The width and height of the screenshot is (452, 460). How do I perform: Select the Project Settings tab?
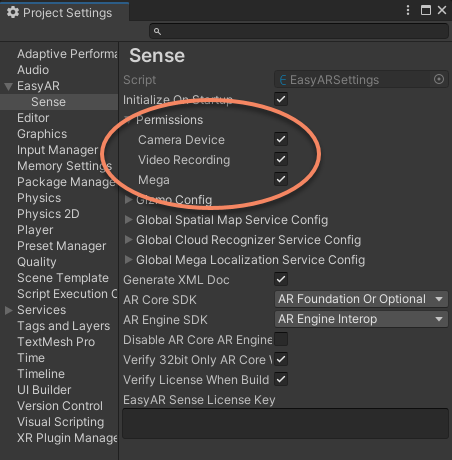tap(64, 13)
